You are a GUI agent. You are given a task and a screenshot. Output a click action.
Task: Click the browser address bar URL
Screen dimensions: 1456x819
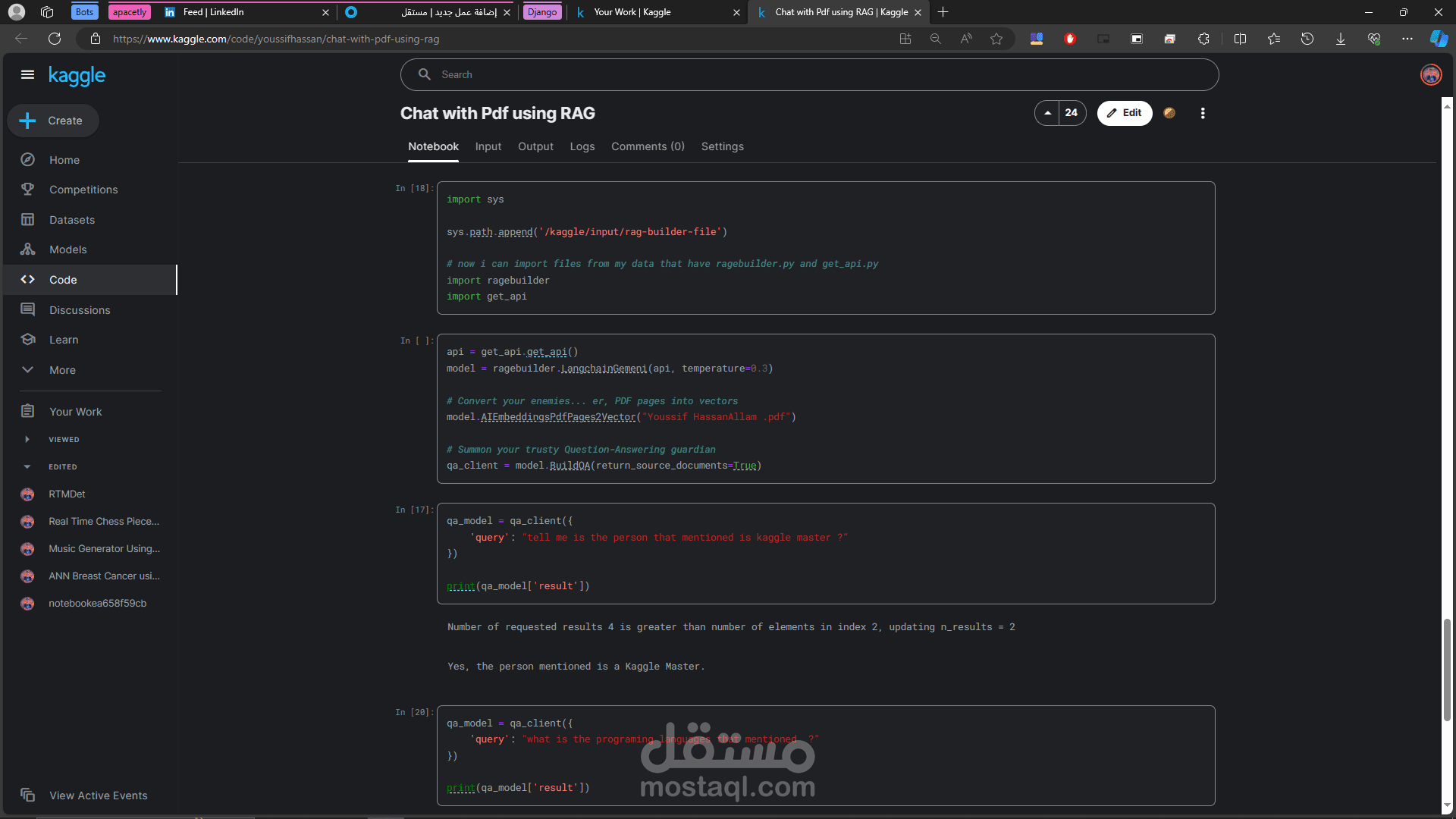point(276,39)
